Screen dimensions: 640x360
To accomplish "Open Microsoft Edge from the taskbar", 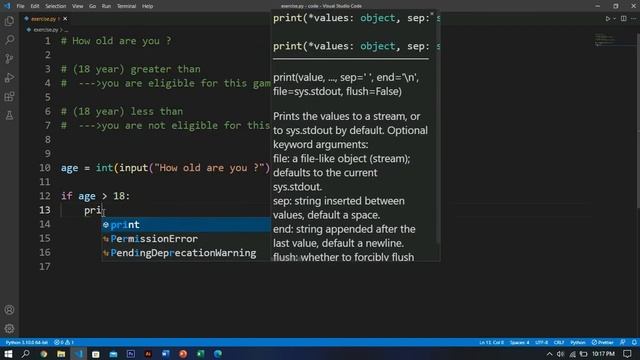I will [x=218, y=354].
